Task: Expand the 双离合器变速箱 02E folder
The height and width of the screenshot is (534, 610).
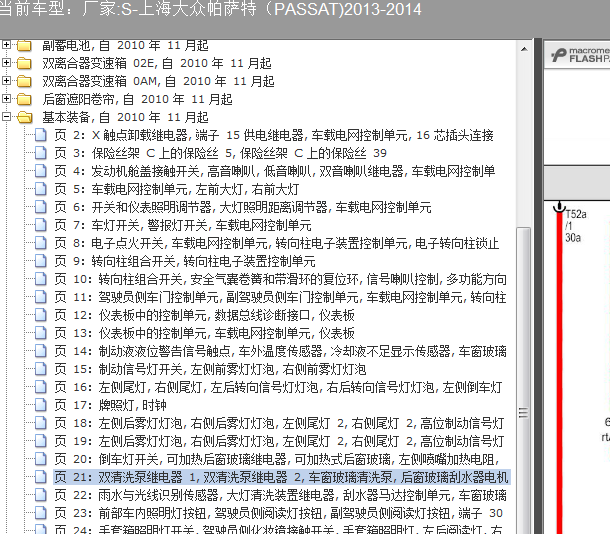Action: [x=6, y=62]
